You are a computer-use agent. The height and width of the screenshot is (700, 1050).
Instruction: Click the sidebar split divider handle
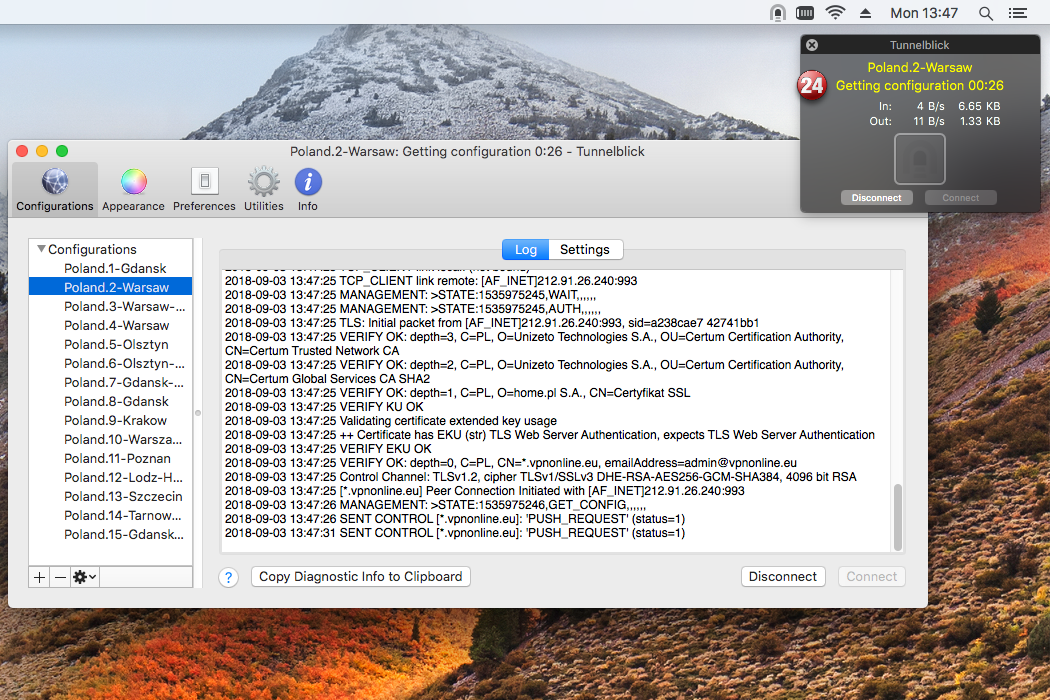pyautogui.click(x=198, y=413)
